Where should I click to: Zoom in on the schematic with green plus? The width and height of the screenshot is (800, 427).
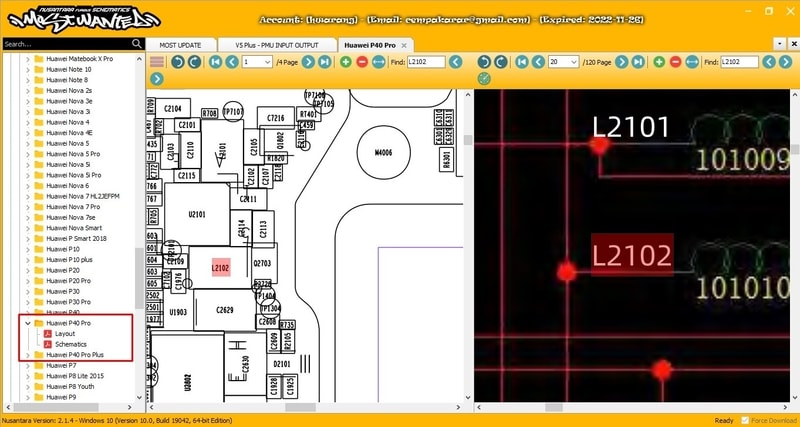(659, 62)
